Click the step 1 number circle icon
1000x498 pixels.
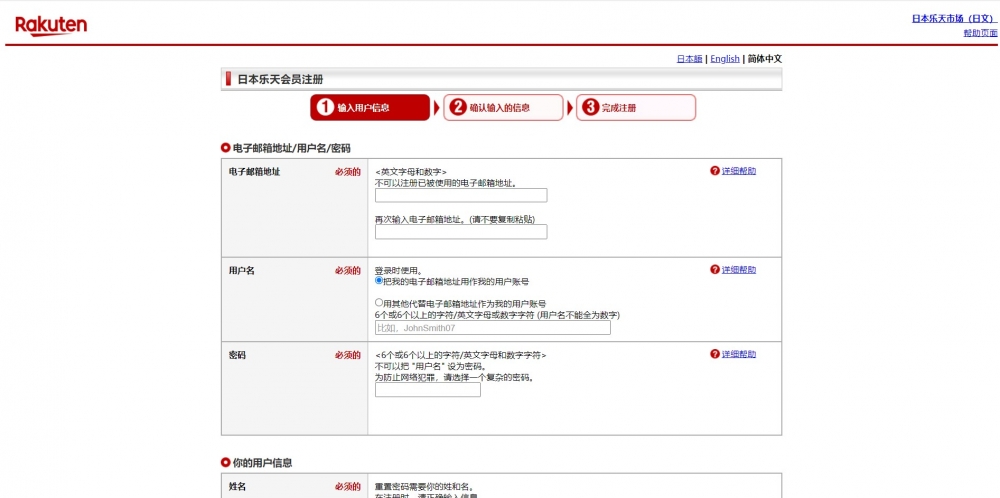325,107
